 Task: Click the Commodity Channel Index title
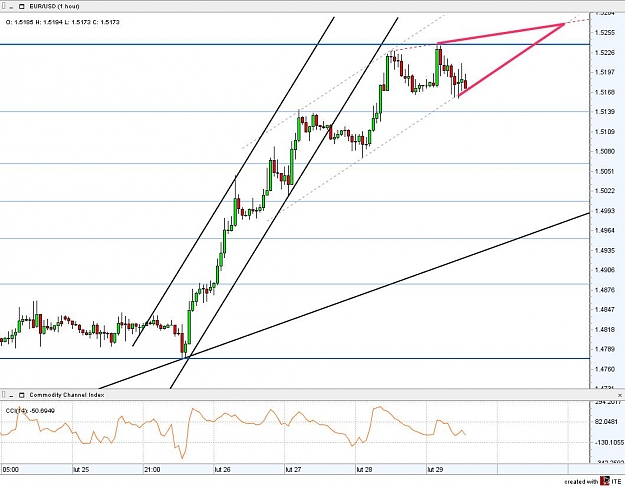coord(67,395)
